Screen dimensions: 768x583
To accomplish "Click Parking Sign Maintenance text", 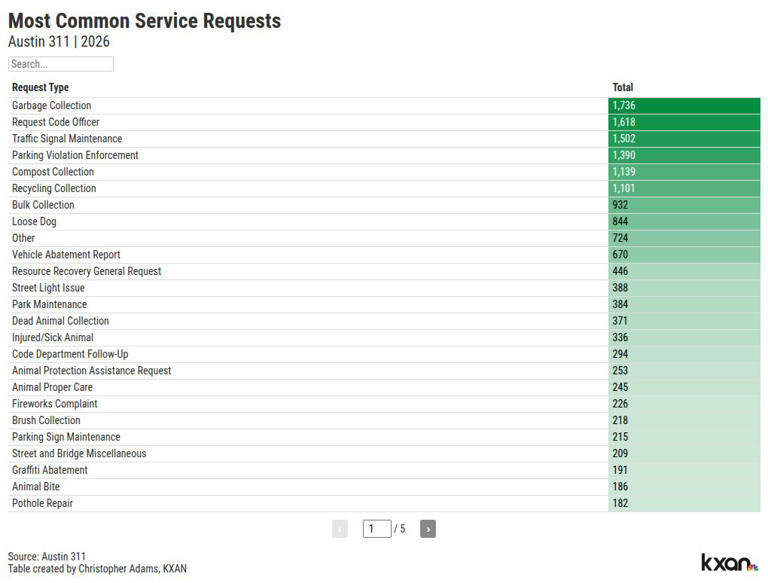I will [66, 437].
